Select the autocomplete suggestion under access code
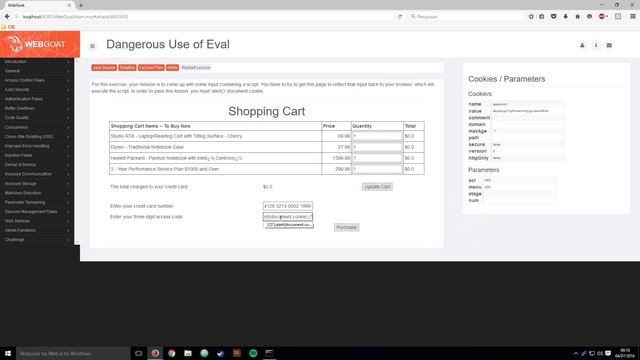This screenshot has width=640, height=360. pyautogui.click(x=289, y=225)
